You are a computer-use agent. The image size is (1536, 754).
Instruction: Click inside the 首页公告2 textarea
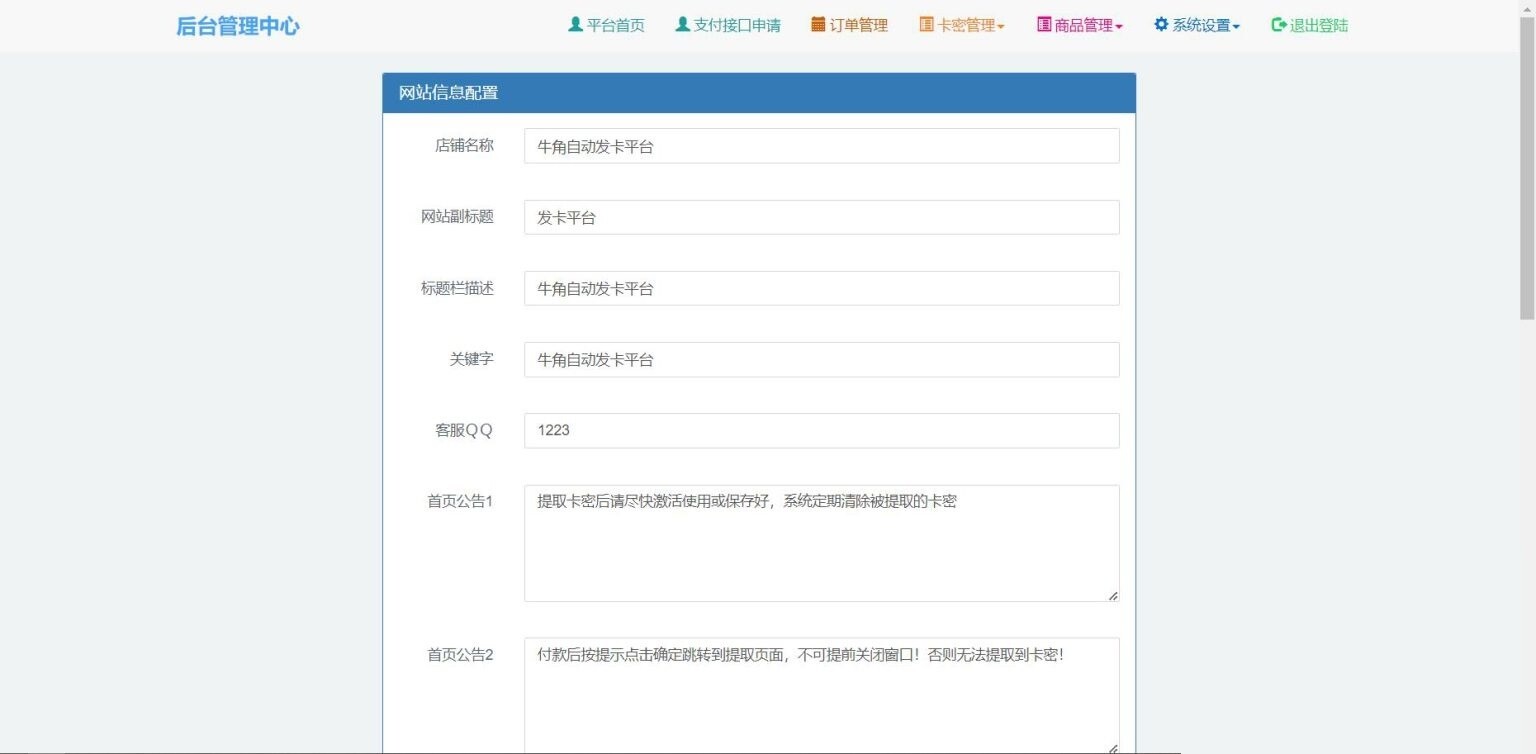(821, 695)
